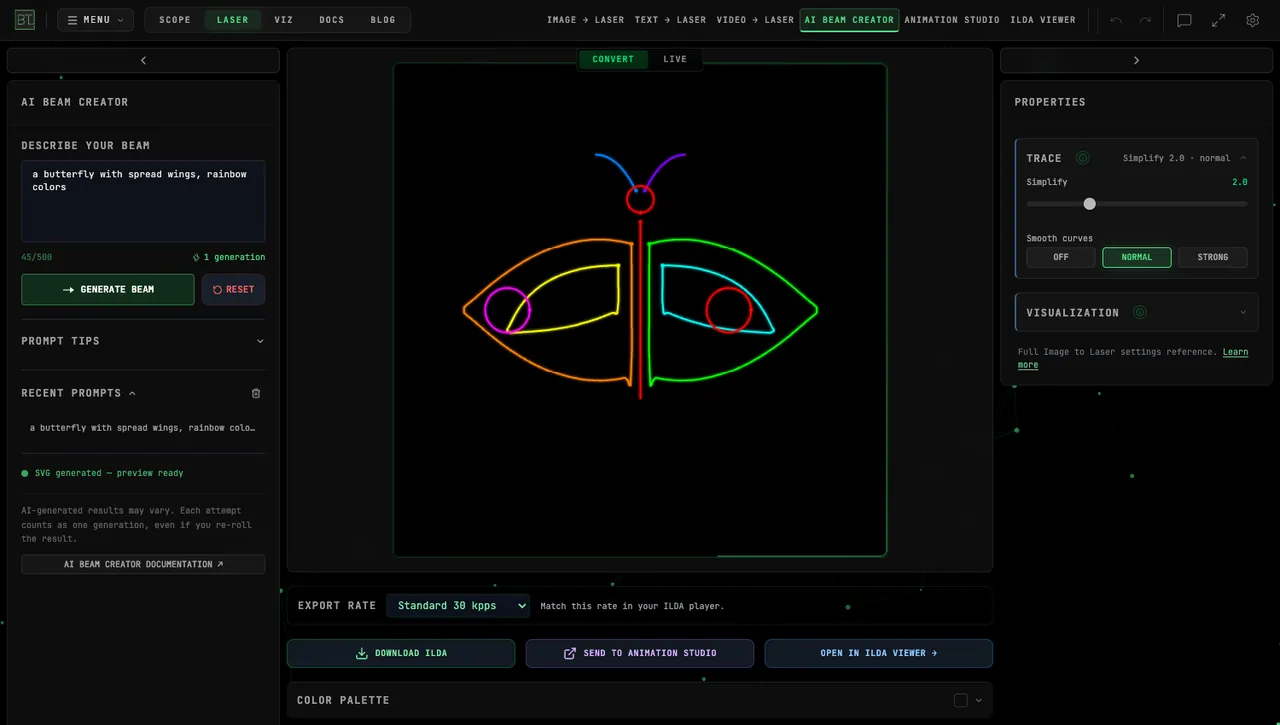1280x725 pixels.
Task: Open the DOCS tab
Action: 332,20
